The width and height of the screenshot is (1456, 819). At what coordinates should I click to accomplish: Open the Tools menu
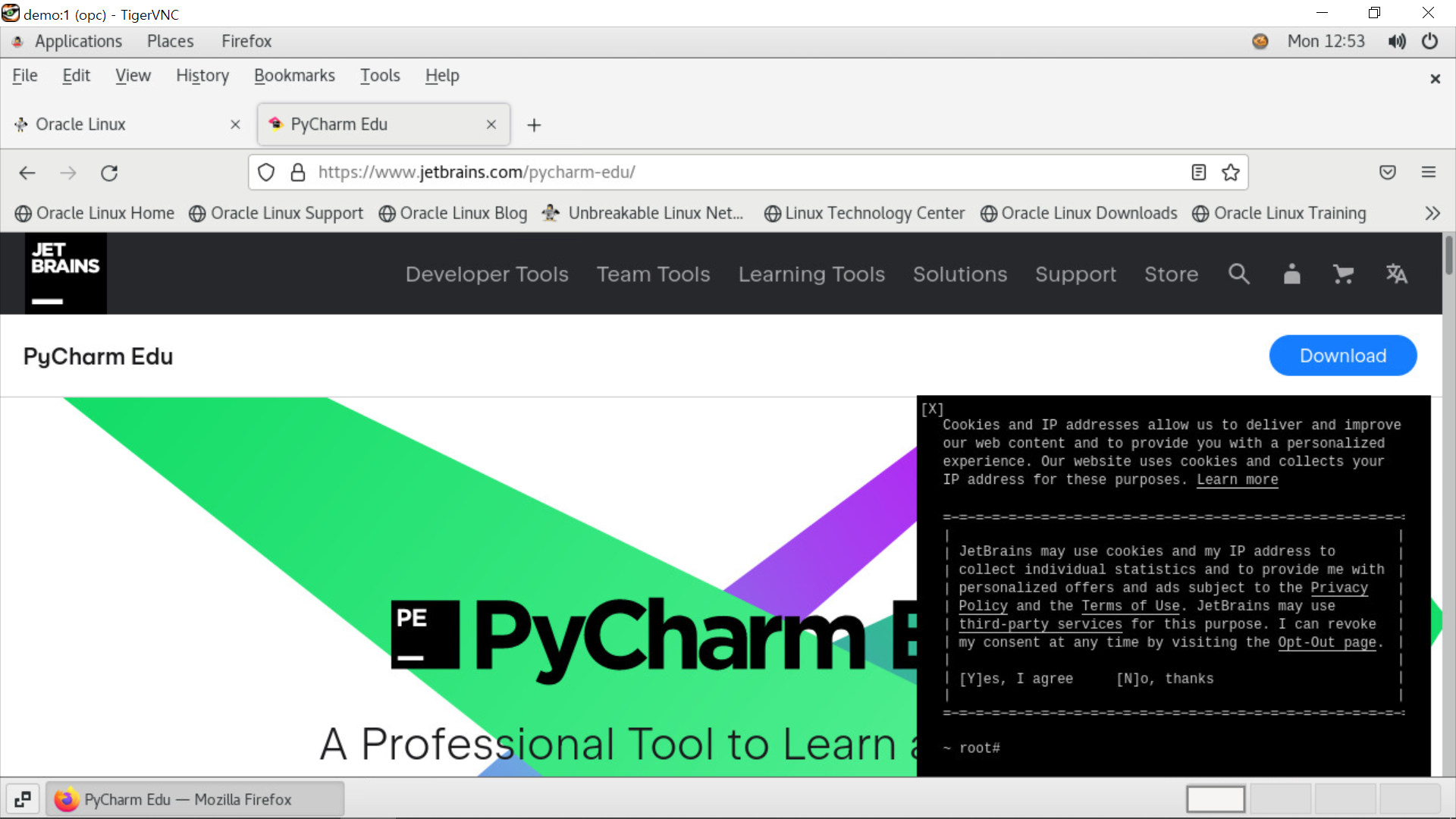click(380, 76)
